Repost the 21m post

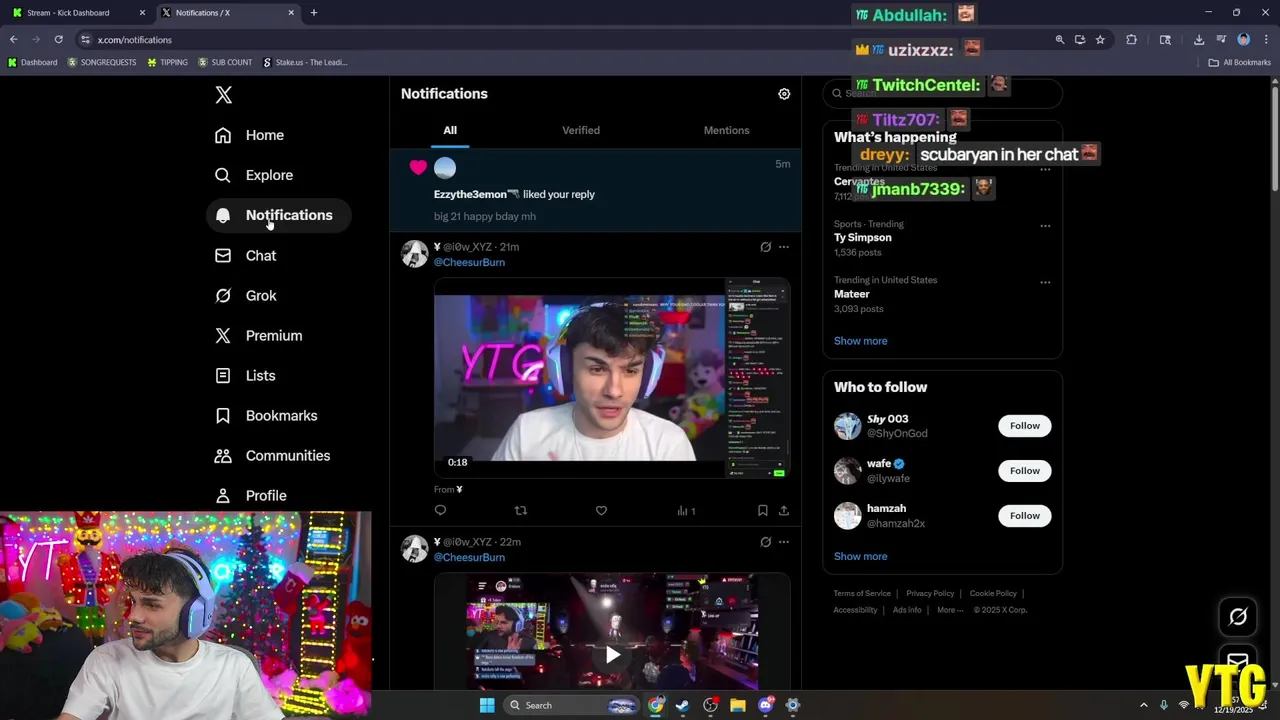(x=520, y=511)
